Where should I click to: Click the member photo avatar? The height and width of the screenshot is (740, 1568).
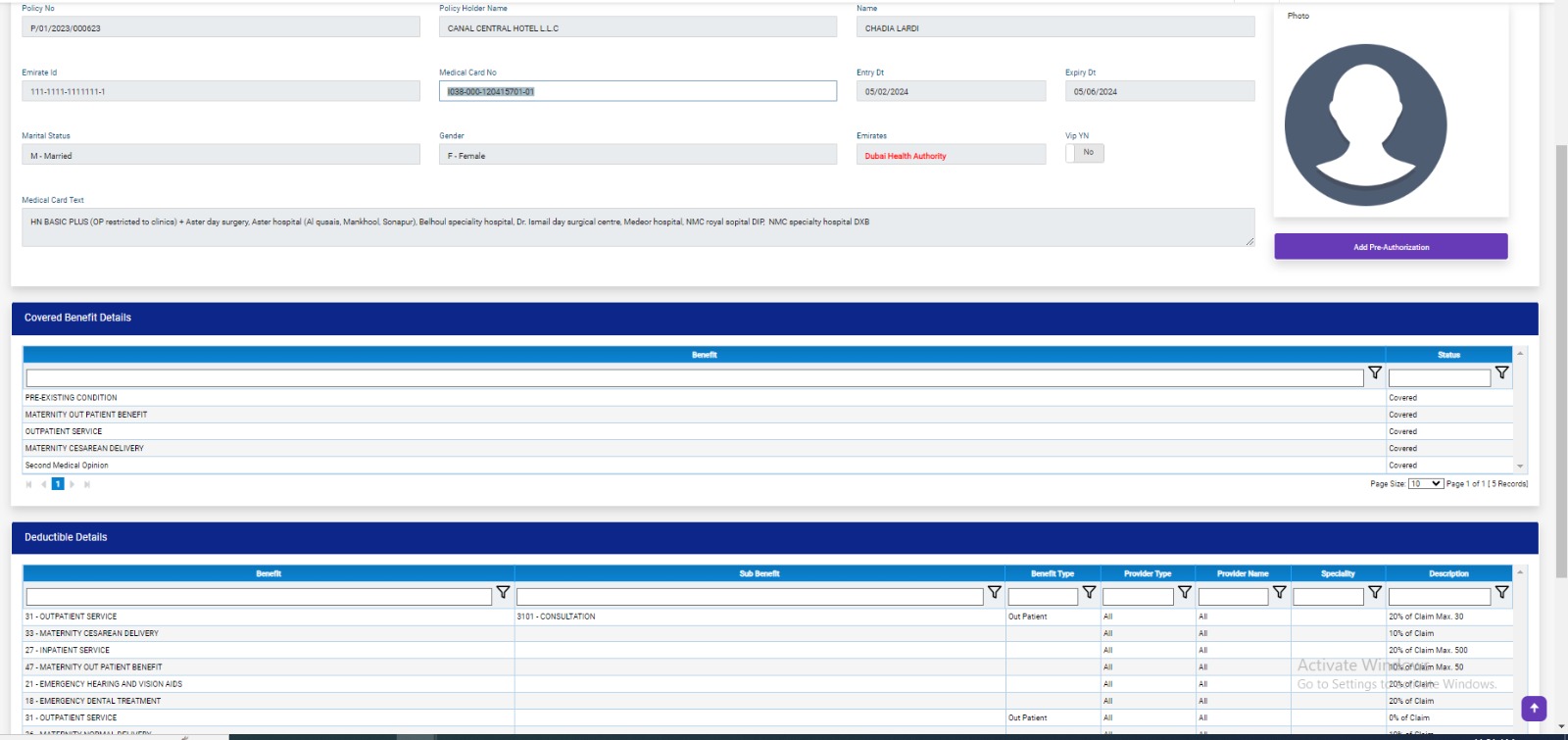pos(1365,124)
